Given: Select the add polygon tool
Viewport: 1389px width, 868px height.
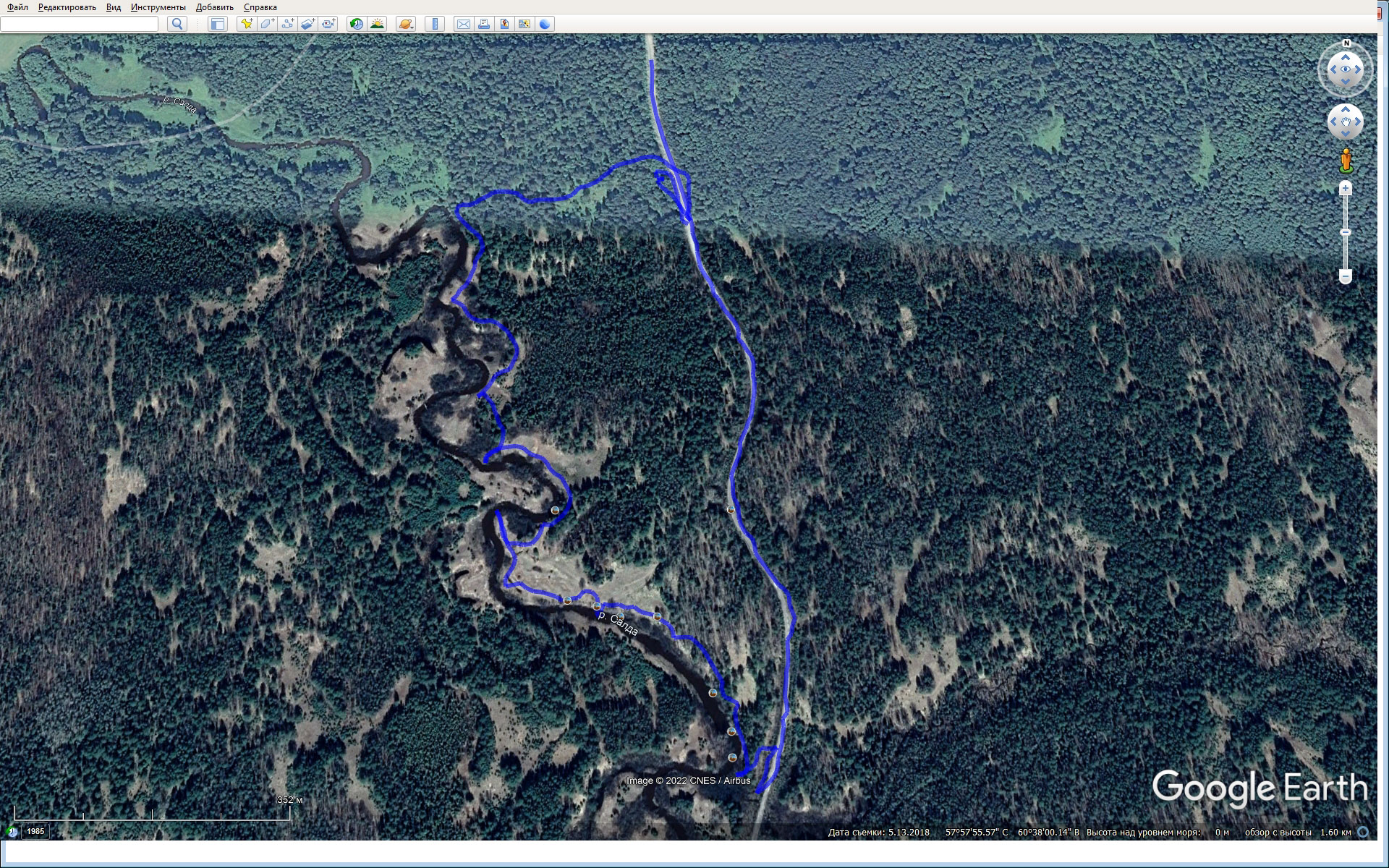Looking at the screenshot, I should (x=267, y=24).
